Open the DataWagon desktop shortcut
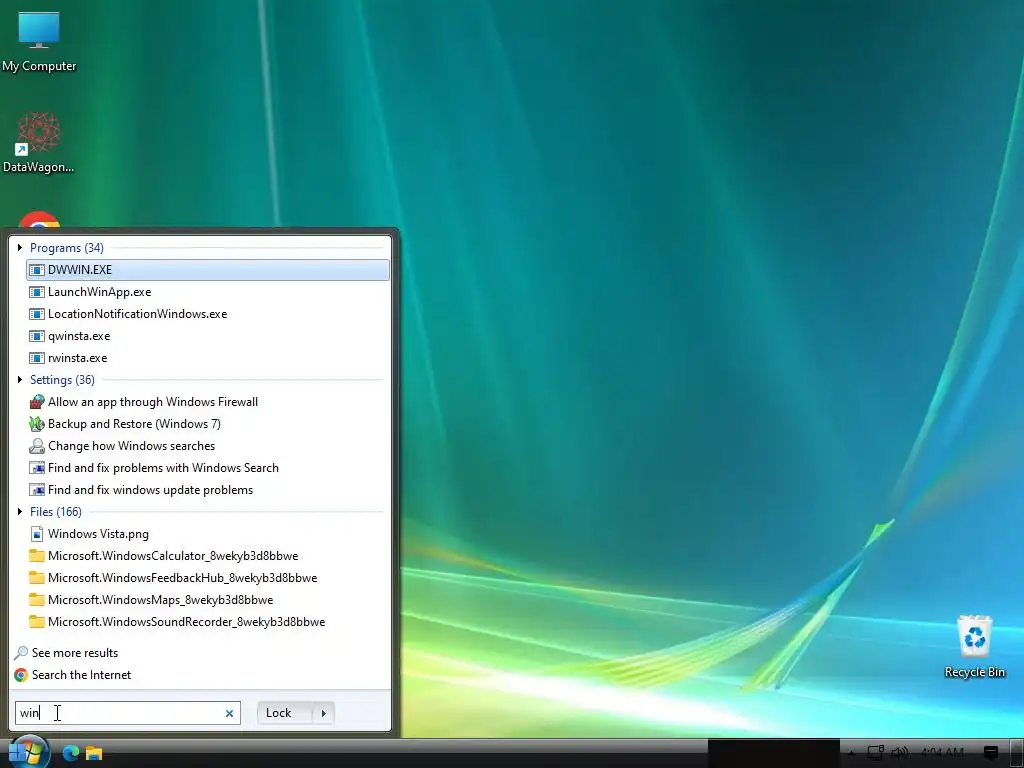This screenshot has width=1024, height=768. click(x=39, y=142)
